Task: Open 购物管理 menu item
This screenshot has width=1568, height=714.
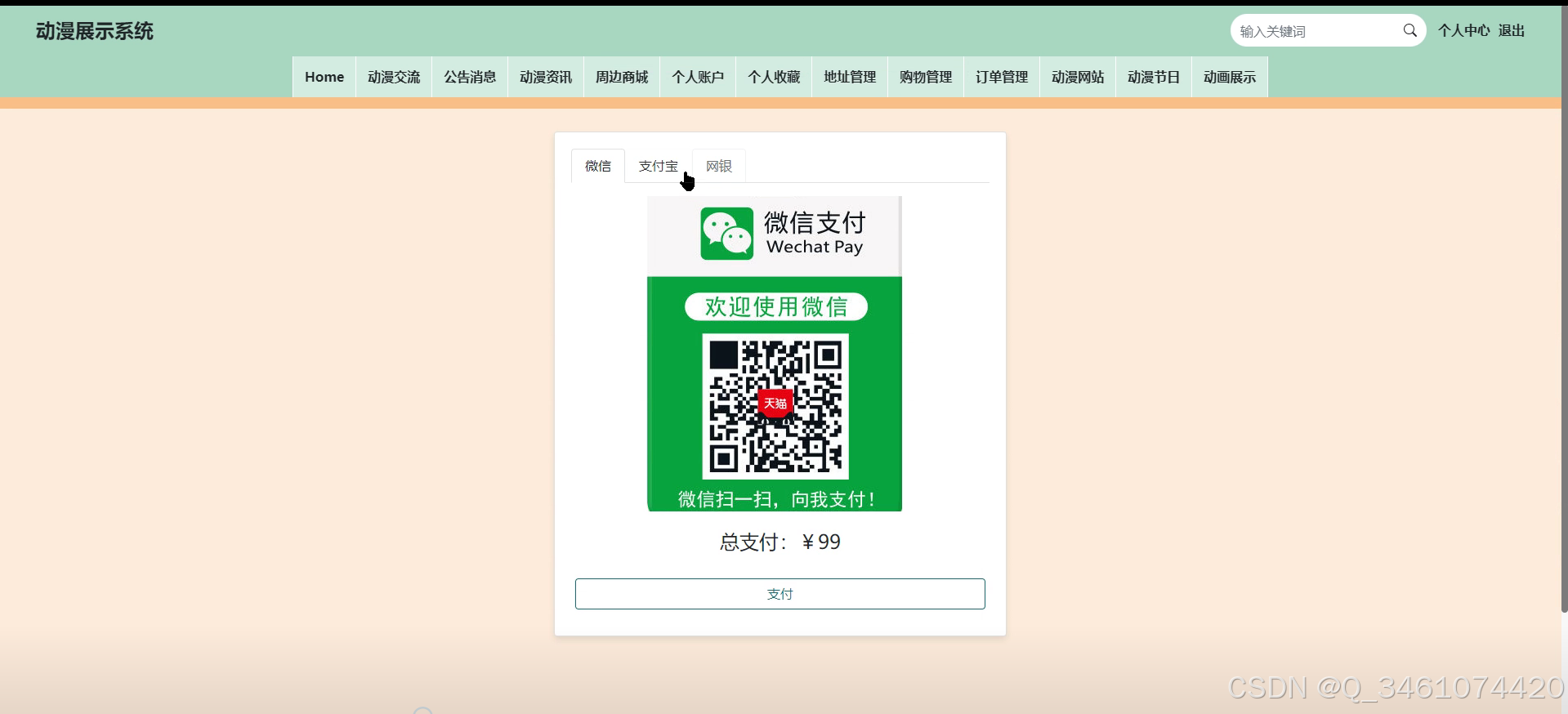Action: point(926,77)
